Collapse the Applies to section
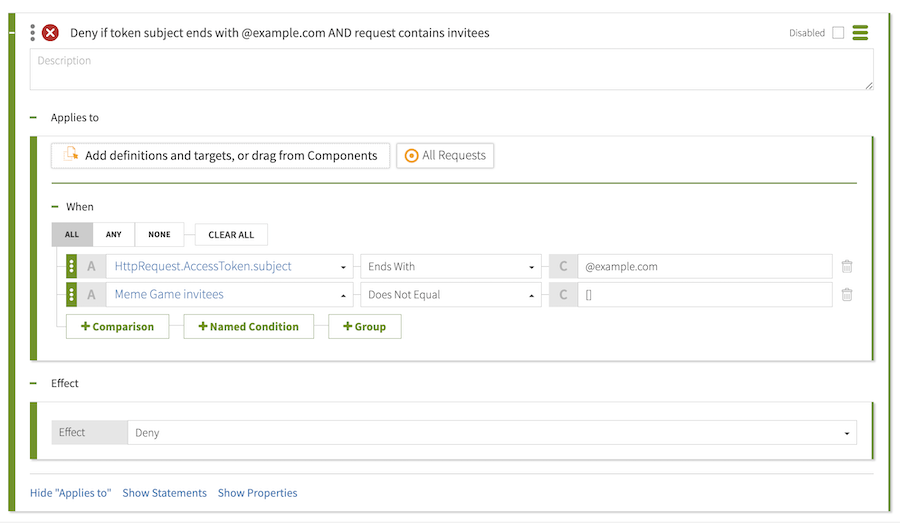900x523 pixels. (x=34, y=118)
